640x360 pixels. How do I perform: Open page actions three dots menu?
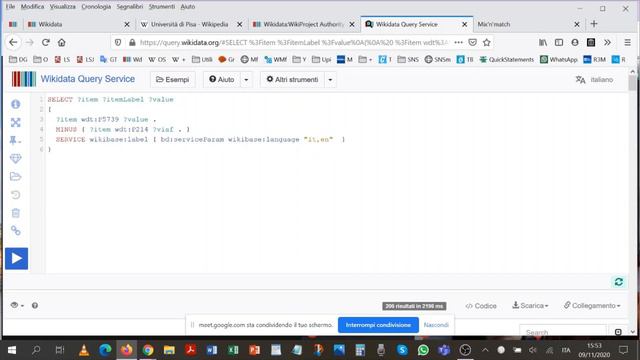458,42
